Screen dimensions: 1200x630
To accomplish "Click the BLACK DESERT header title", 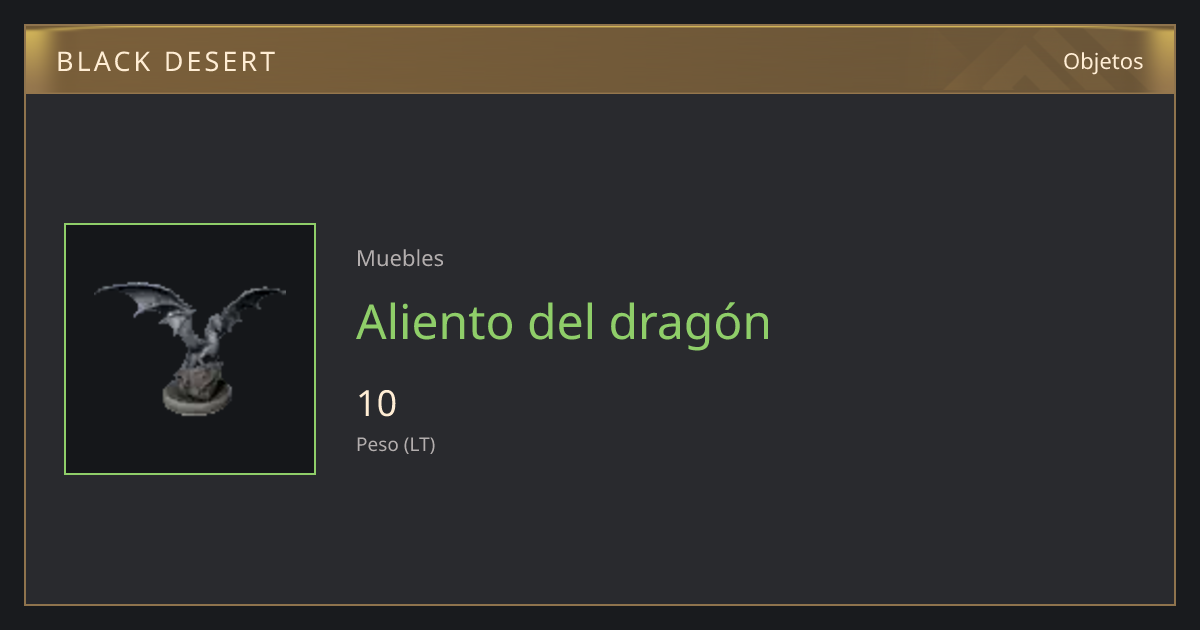I will point(166,62).
